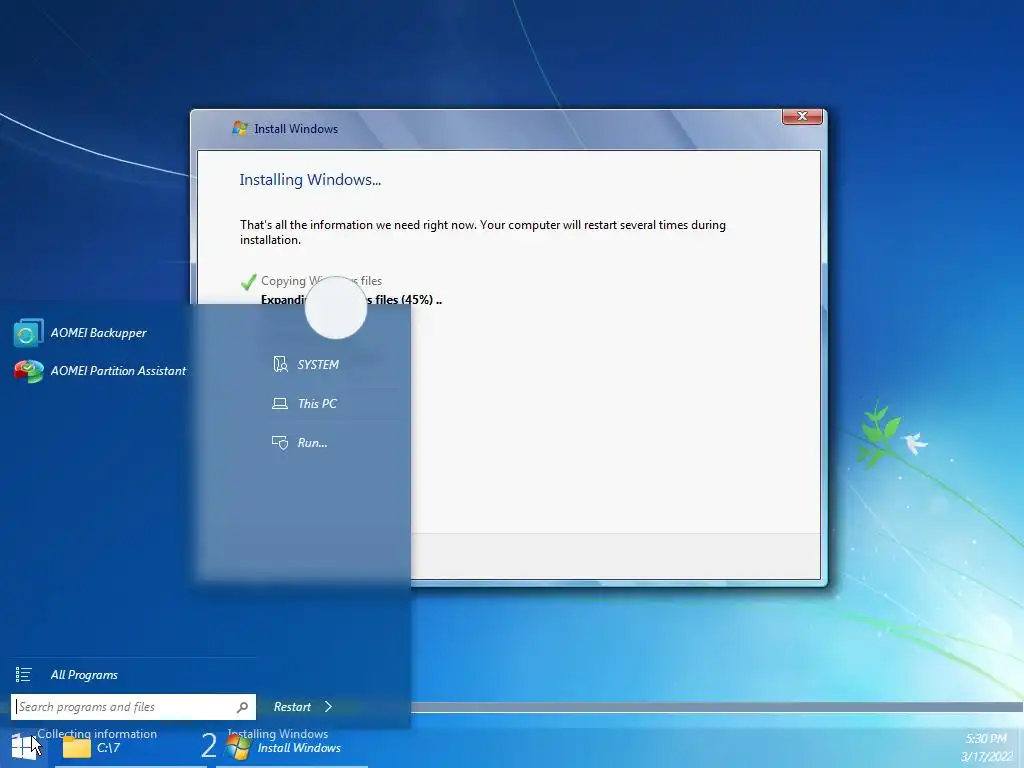
Task: Click the Restart button
Action: point(292,707)
